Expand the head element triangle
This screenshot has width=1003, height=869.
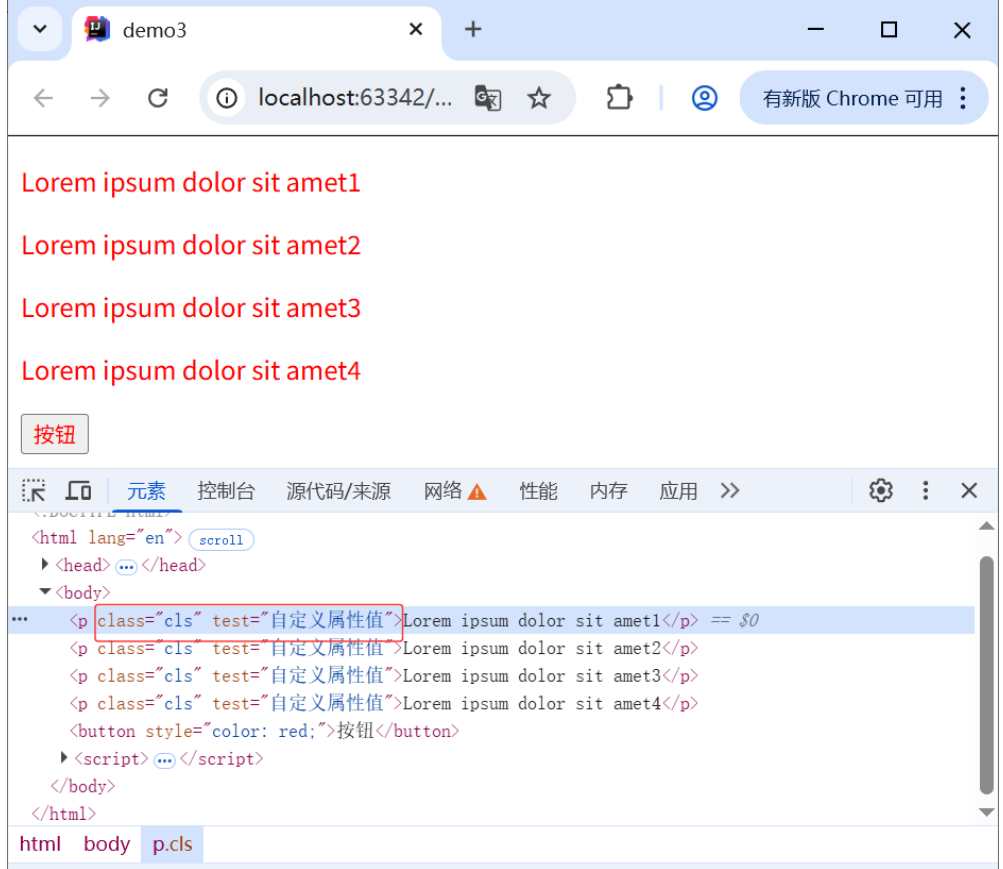tap(45, 564)
